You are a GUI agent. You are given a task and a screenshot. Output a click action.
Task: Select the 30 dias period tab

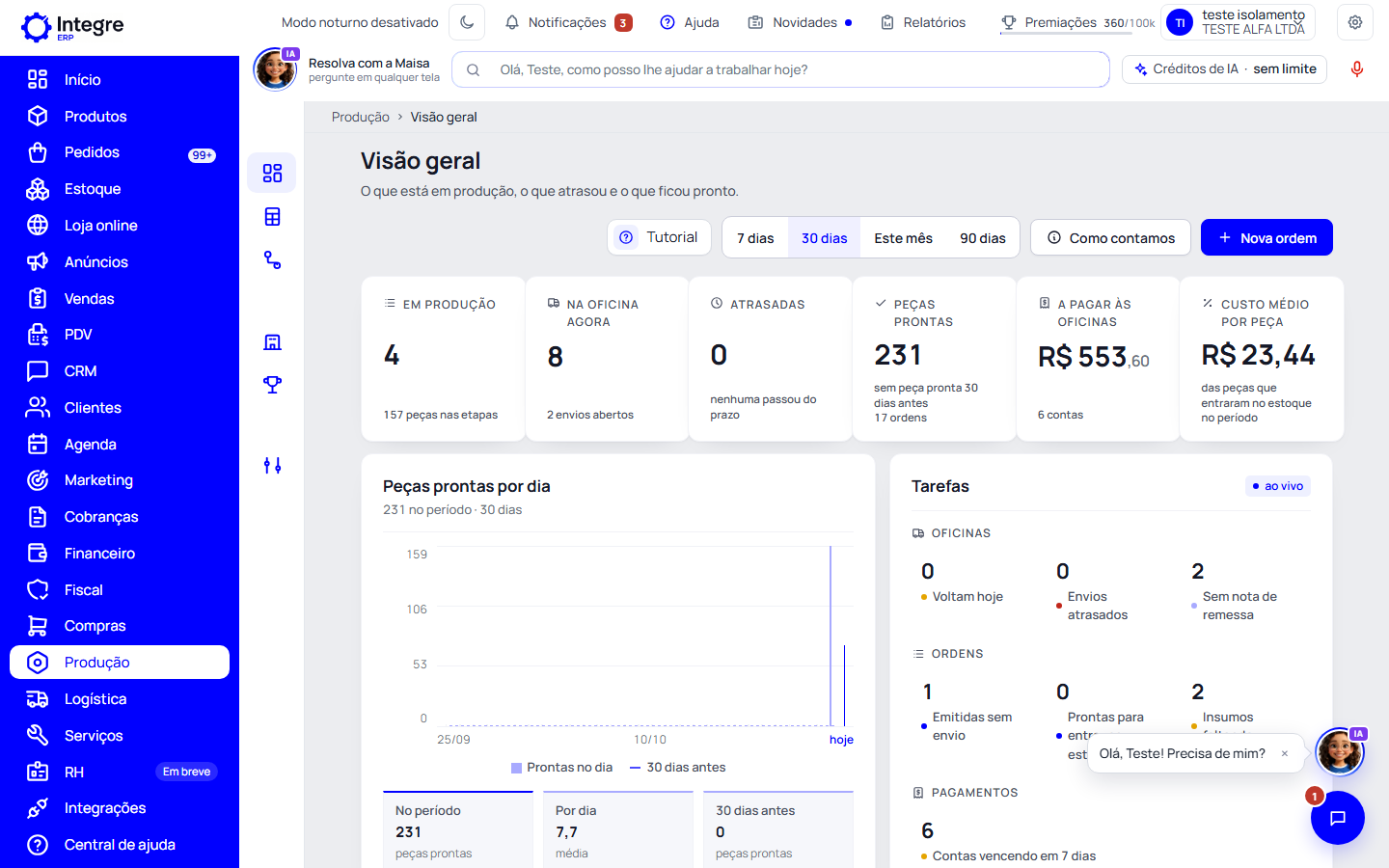825,238
